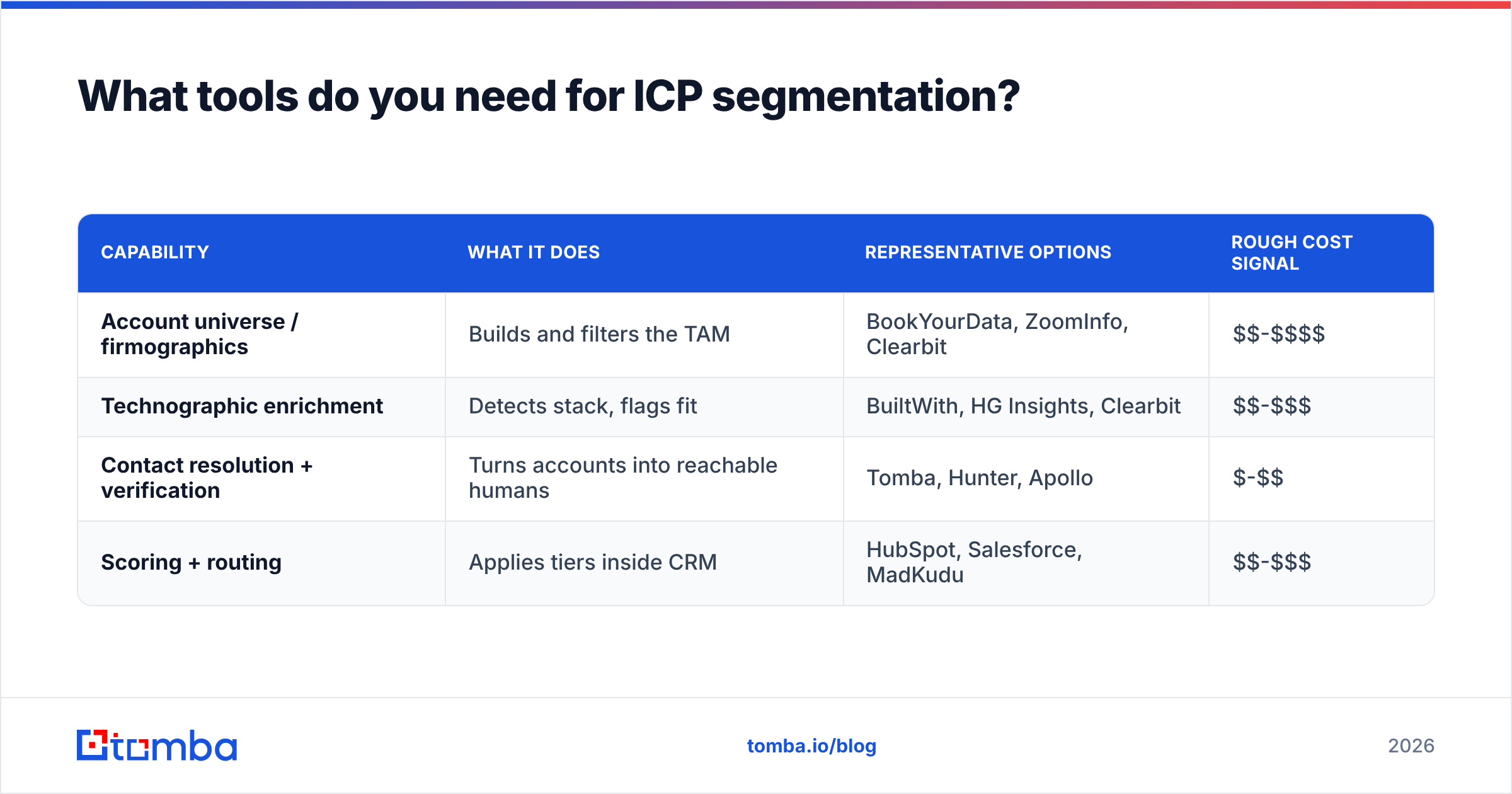Click the '$-$$' cost cell

(x=1321, y=479)
